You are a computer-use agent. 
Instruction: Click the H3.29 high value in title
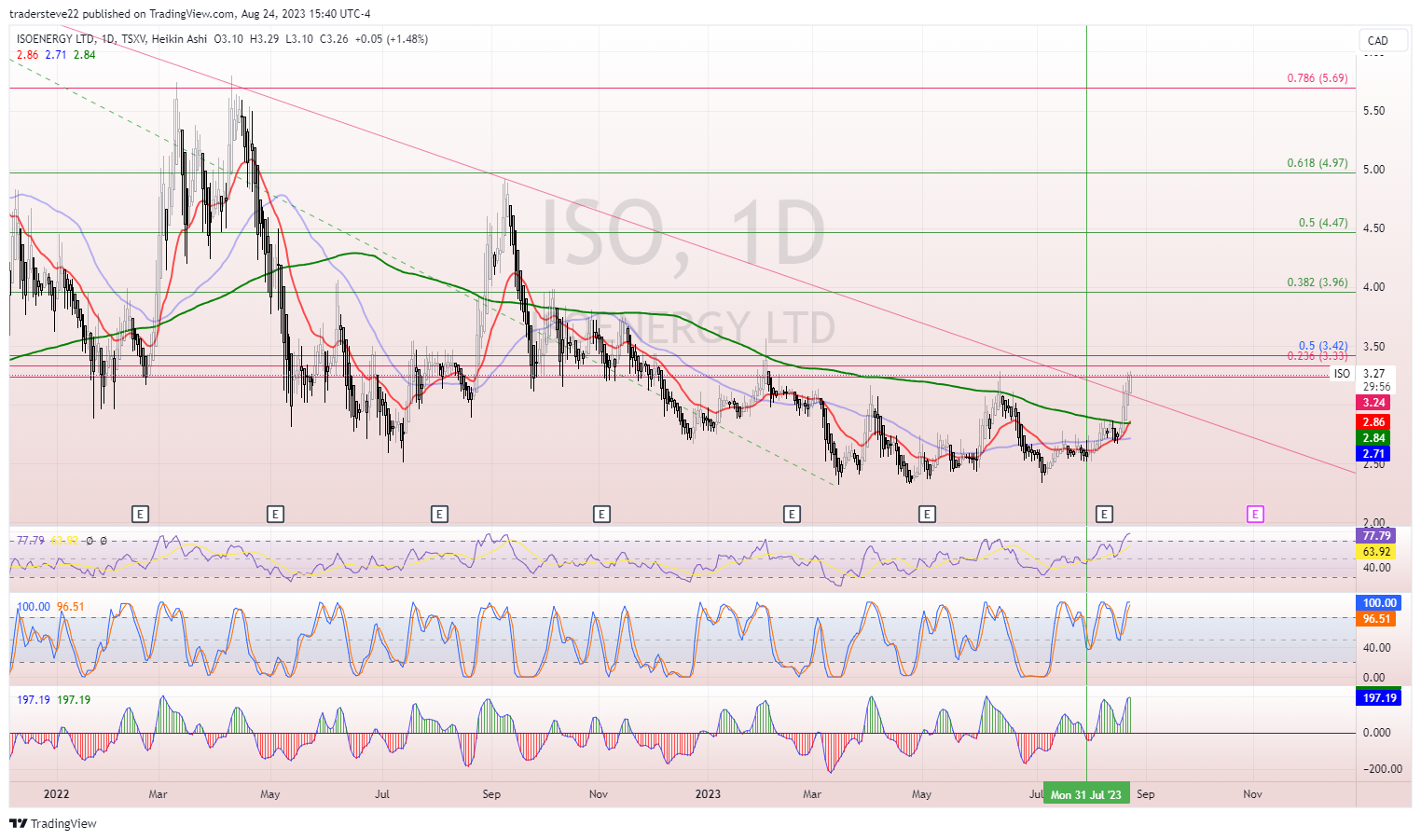pos(265,39)
